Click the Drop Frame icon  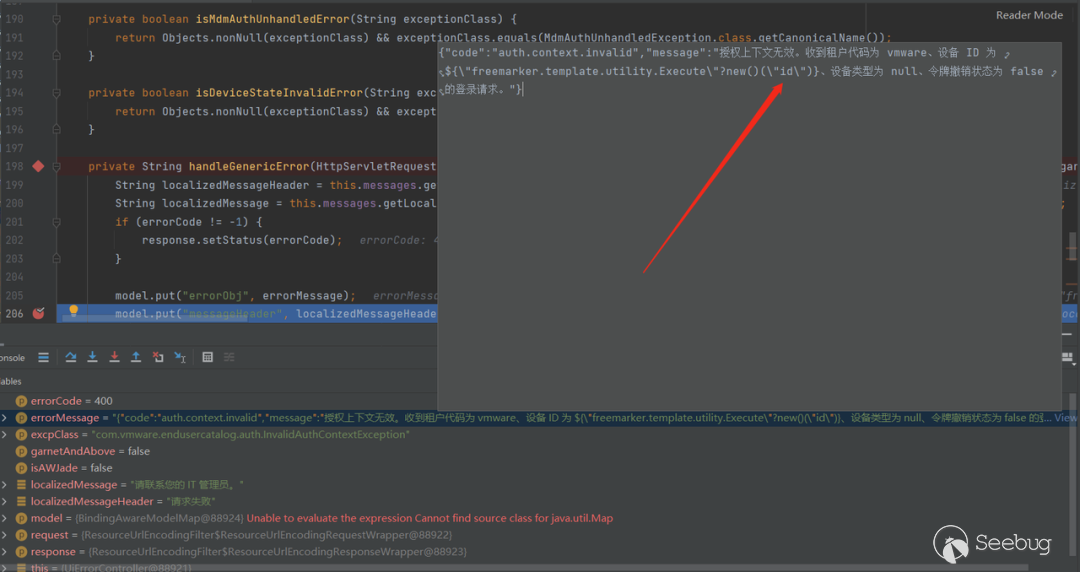[x=158, y=357]
